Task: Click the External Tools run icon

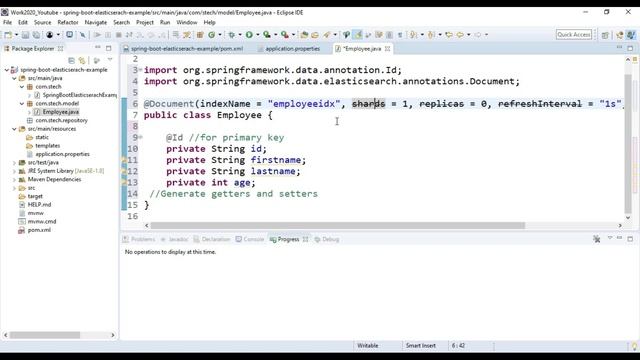Action: click(x=284, y=35)
